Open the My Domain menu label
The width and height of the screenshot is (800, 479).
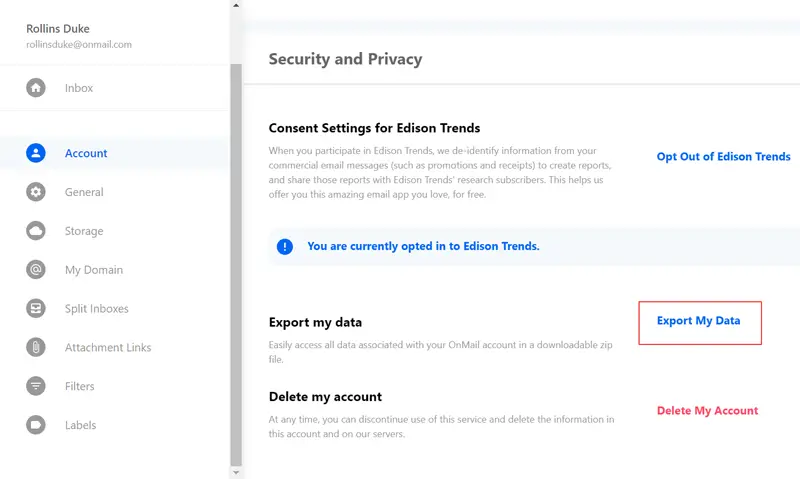[x=94, y=270]
